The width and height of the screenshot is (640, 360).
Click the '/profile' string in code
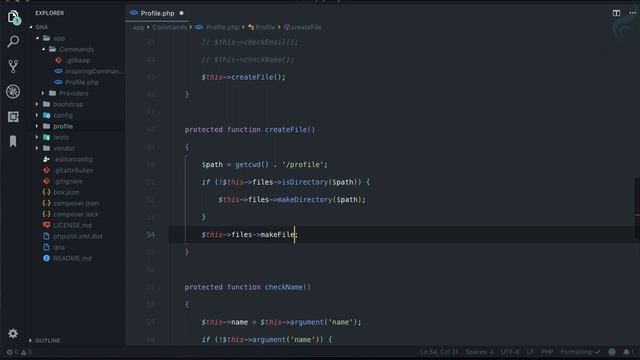coord(302,164)
